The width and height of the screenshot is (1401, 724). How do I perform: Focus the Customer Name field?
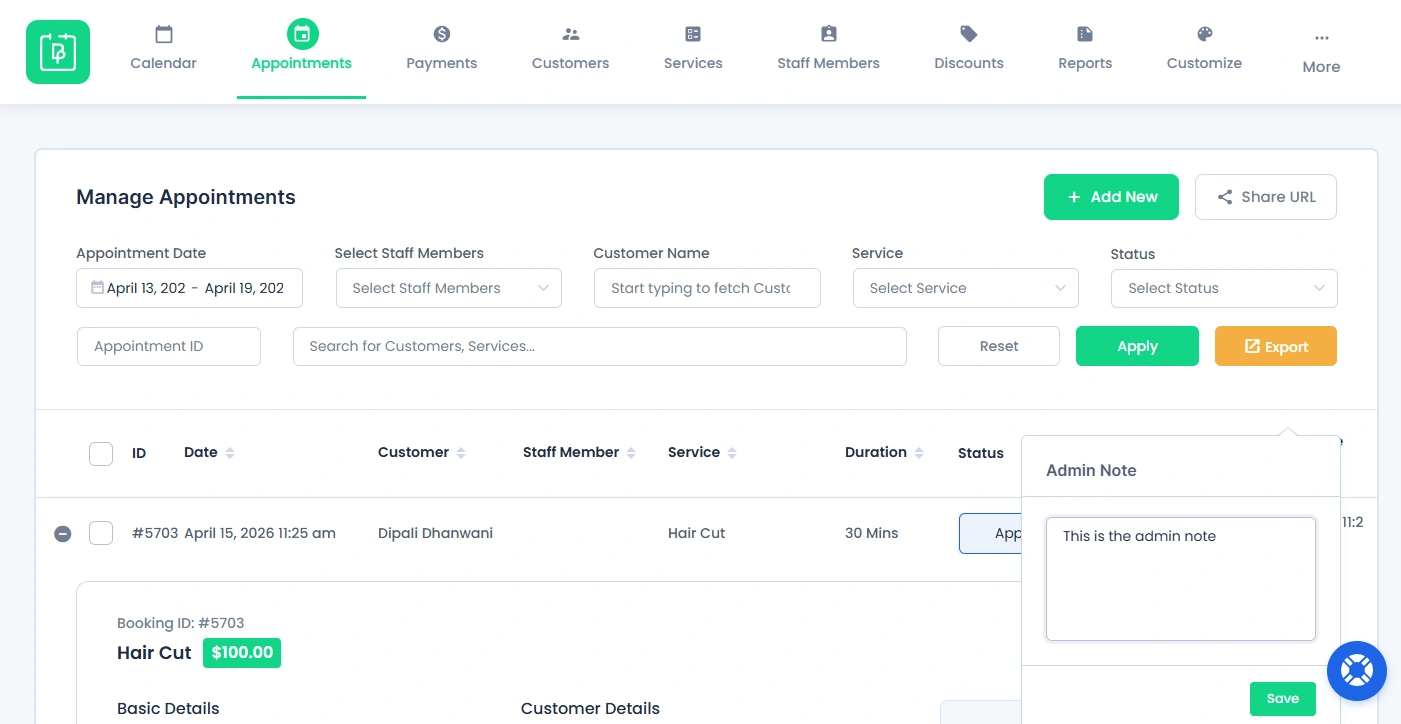click(707, 288)
